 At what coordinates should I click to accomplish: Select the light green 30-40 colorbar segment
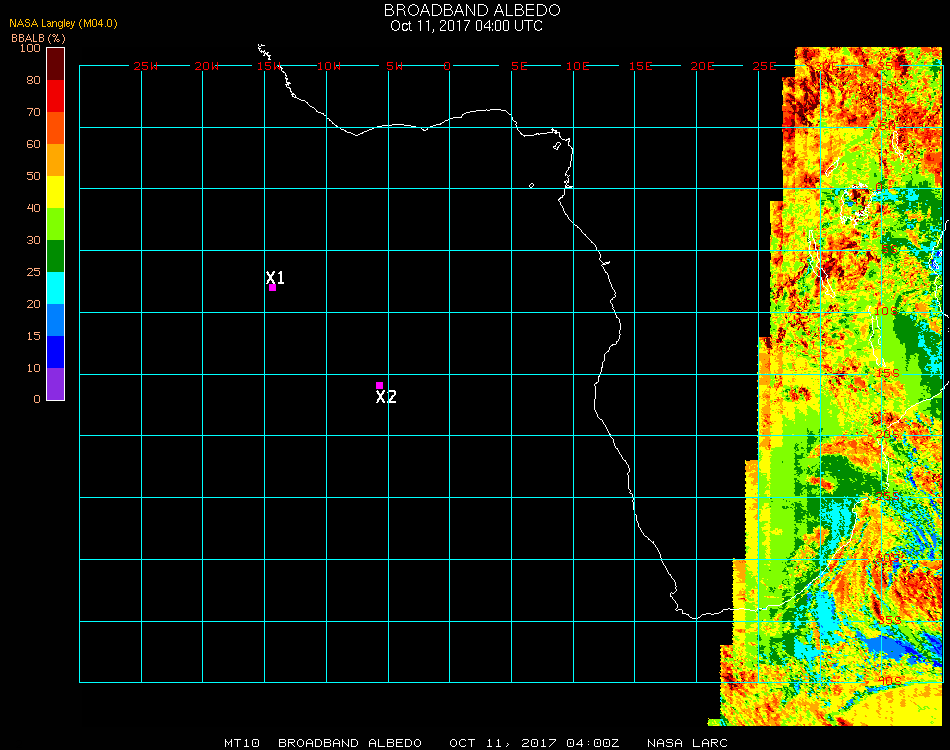[x=56, y=224]
